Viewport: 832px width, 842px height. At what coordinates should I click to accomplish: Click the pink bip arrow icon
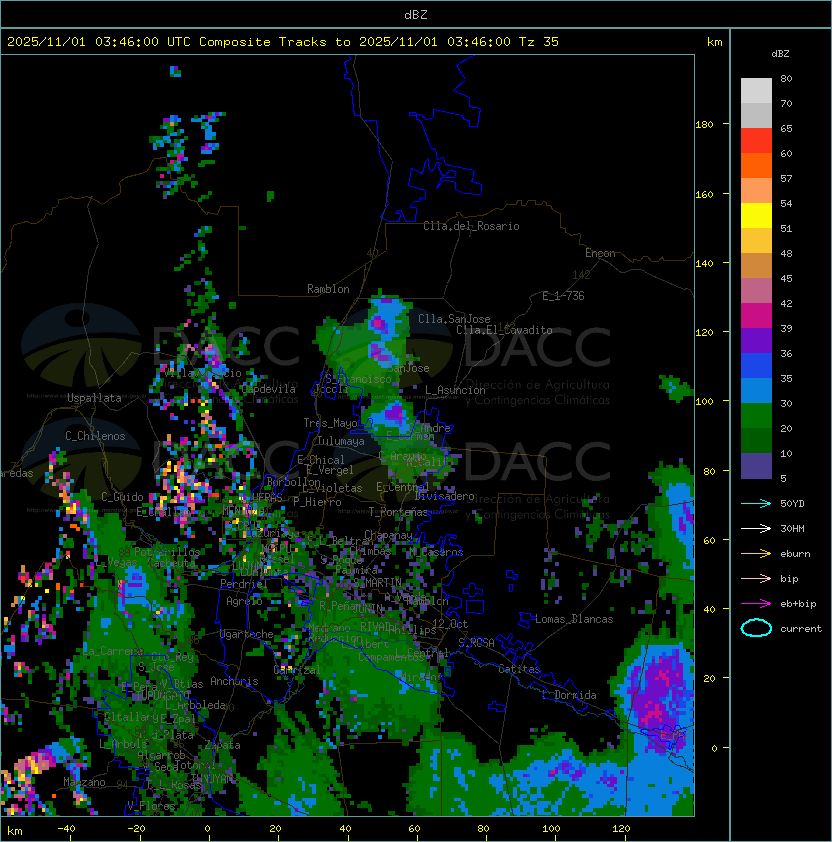(x=756, y=578)
